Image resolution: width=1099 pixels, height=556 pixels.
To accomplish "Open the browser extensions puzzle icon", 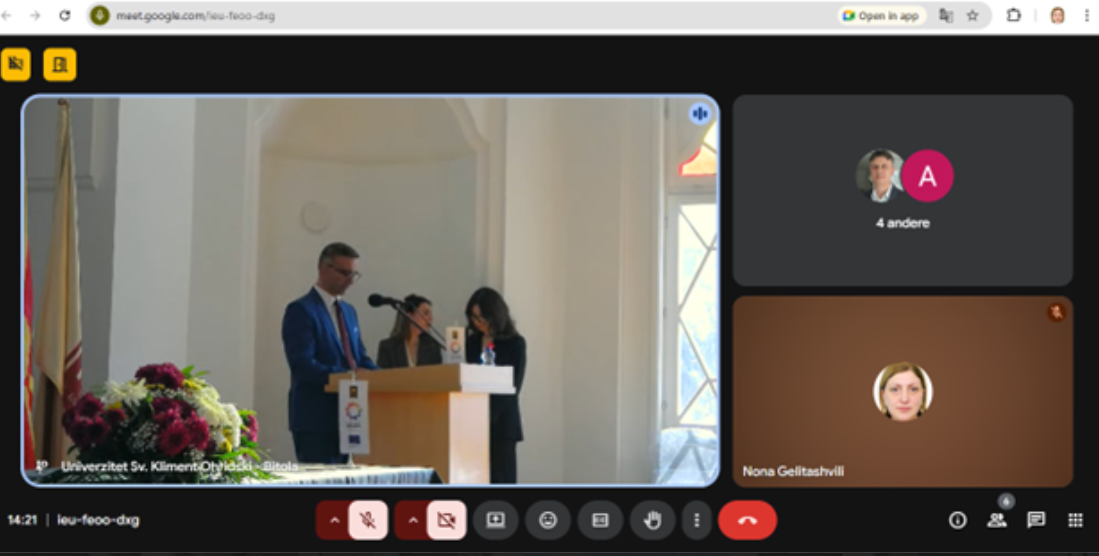I will (1013, 16).
